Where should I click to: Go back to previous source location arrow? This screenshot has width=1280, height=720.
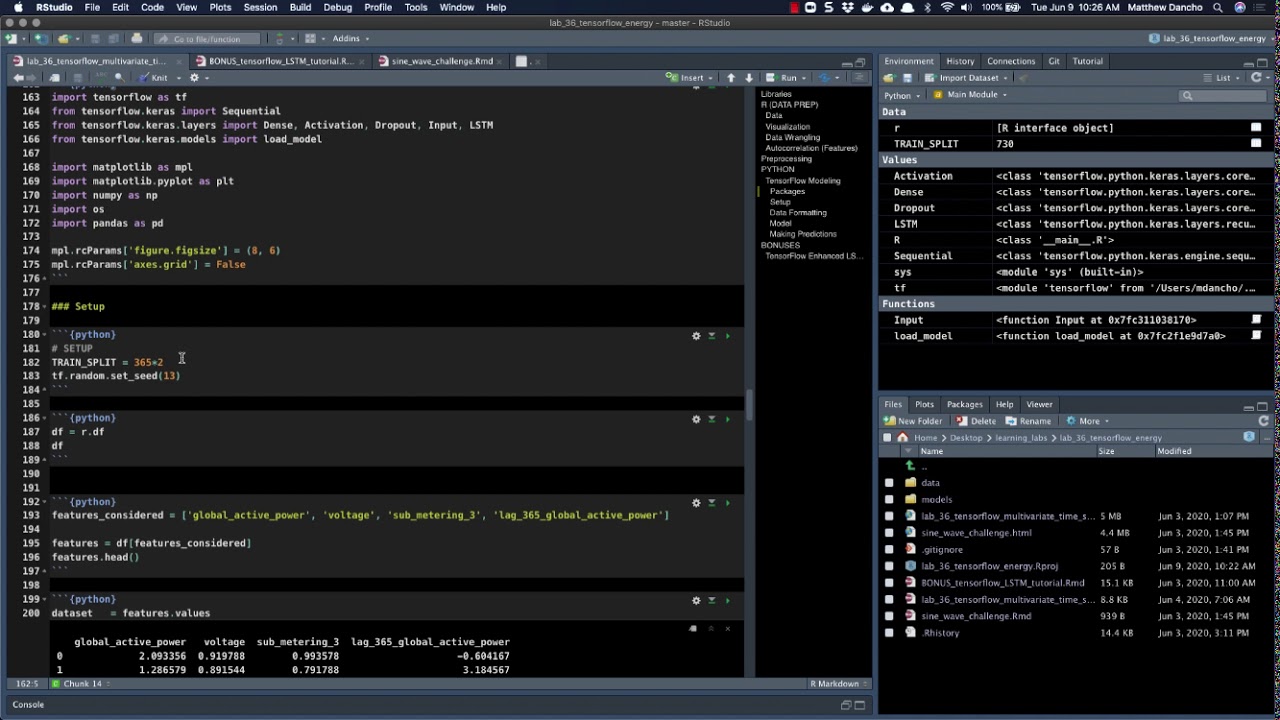click(18, 78)
